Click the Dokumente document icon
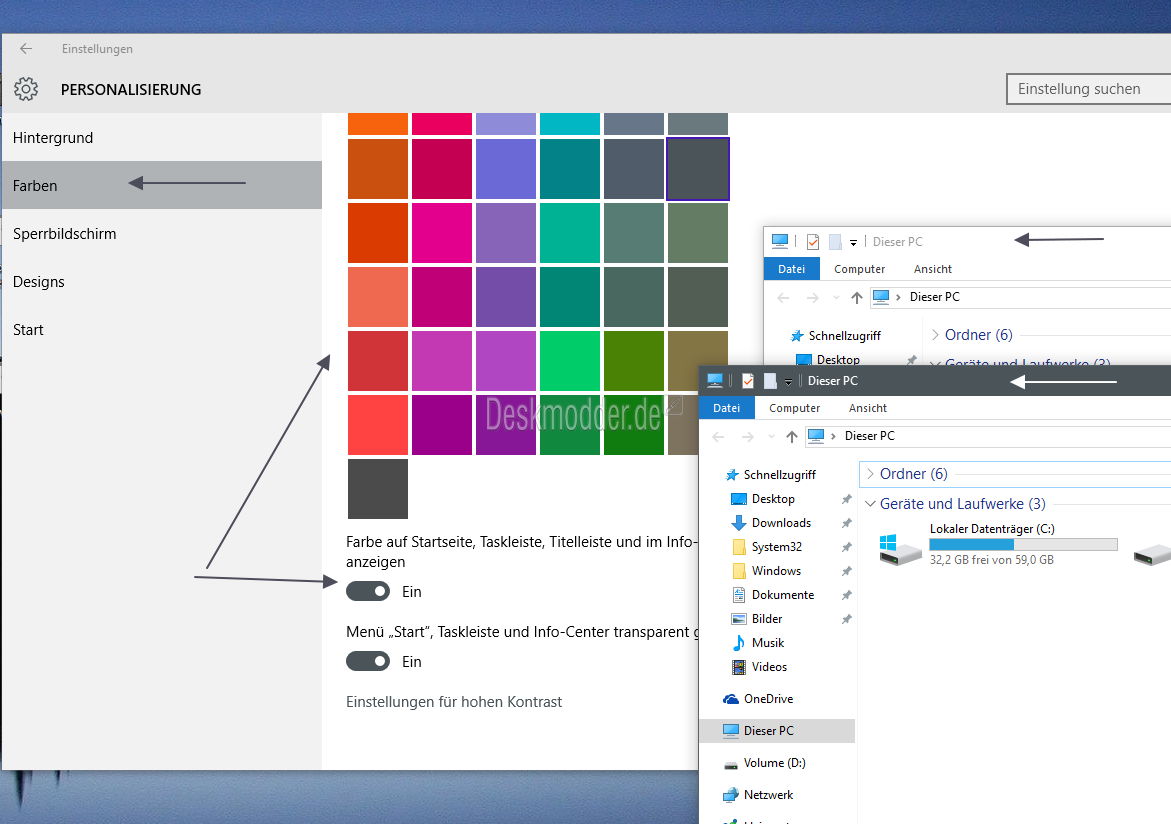Screen dimensions: 1171x824 pos(739,595)
